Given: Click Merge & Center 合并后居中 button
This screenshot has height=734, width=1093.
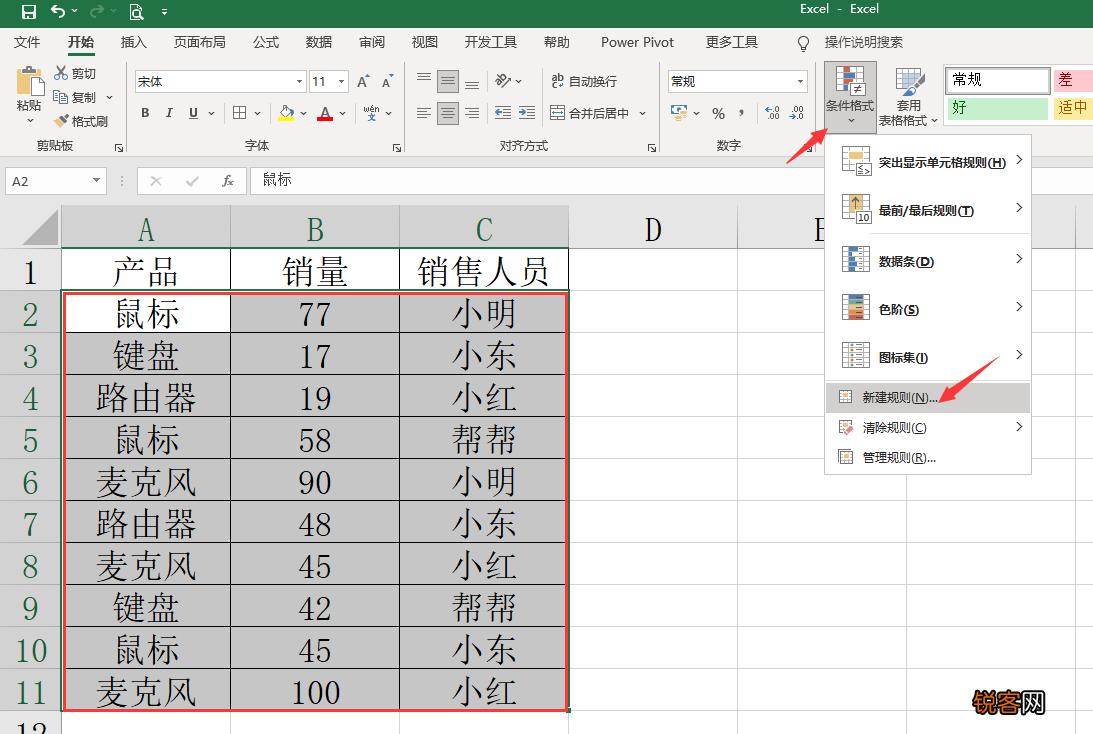Looking at the screenshot, I should [x=590, y=113].
